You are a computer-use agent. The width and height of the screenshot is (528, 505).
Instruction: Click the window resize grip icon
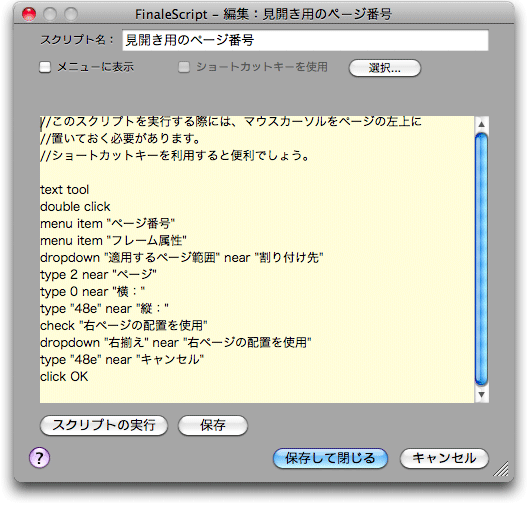[x=501, y=469]
